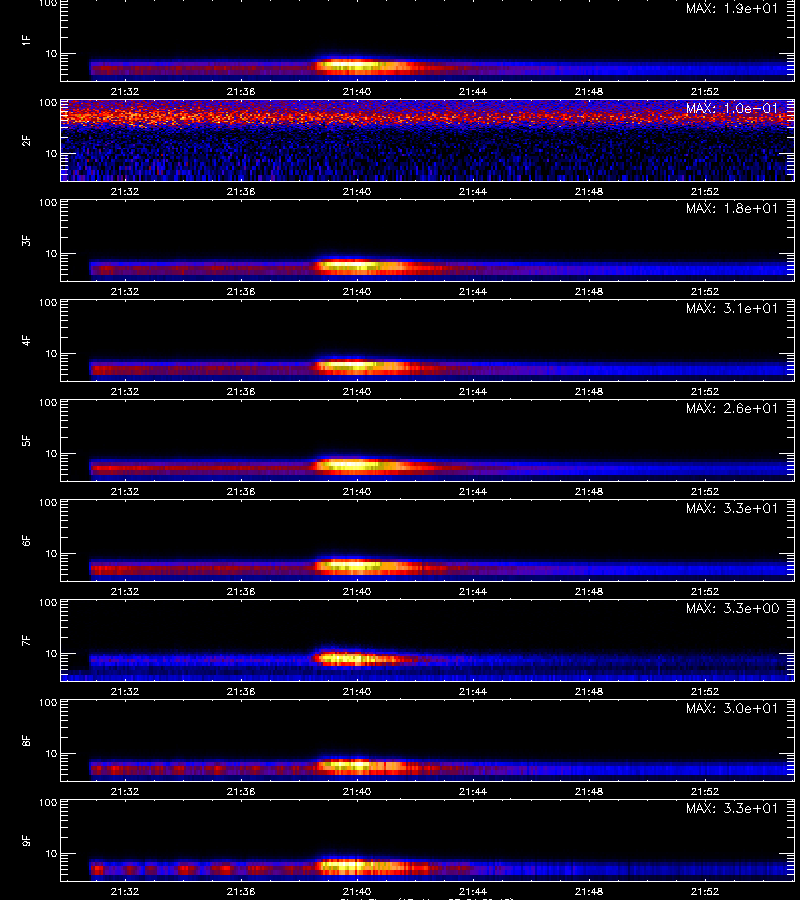Click the 21:36 tick label under panel 9F
Image resolution: width=800 pixels, height=900 pixels.
click(x=240, y=891)
